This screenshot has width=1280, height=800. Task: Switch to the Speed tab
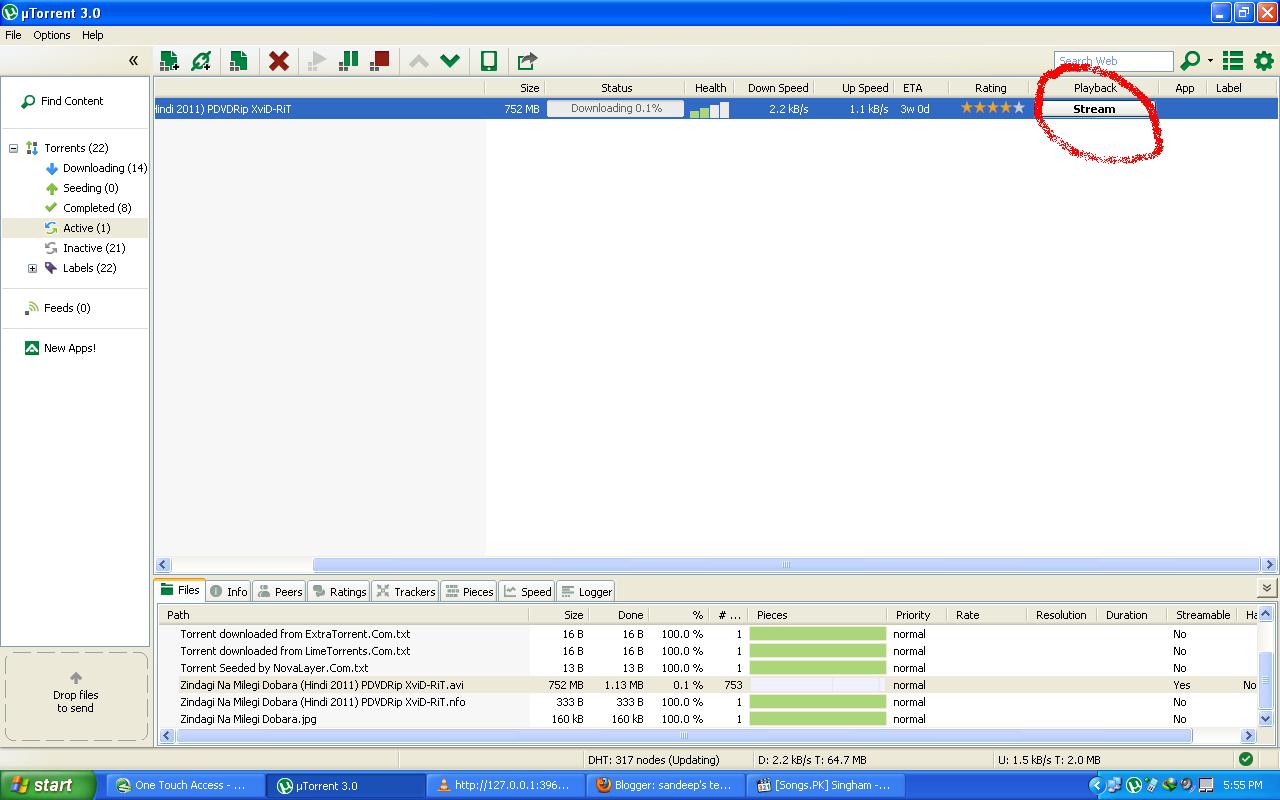tap(527, 591)
